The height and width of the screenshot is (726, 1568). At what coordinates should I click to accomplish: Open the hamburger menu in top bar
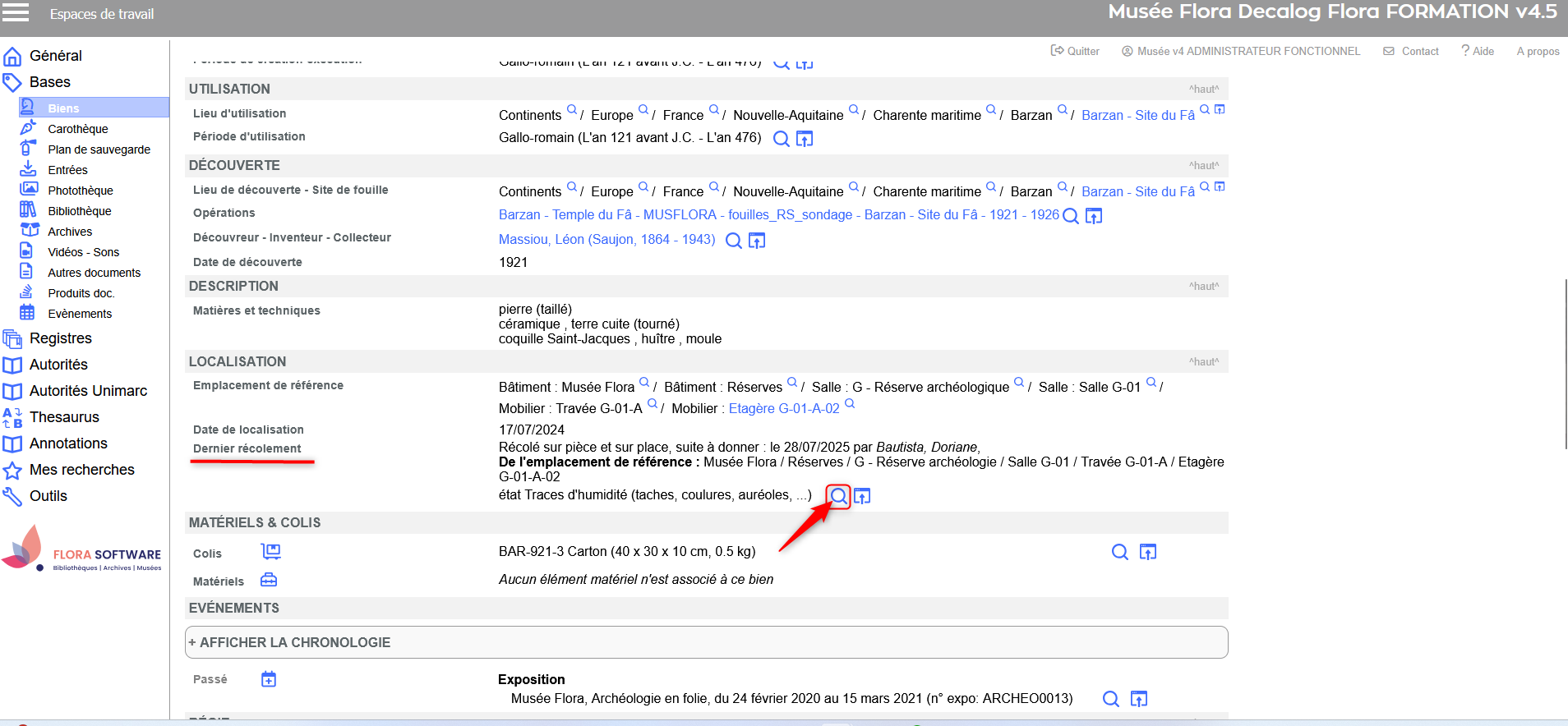coord(16,12)
